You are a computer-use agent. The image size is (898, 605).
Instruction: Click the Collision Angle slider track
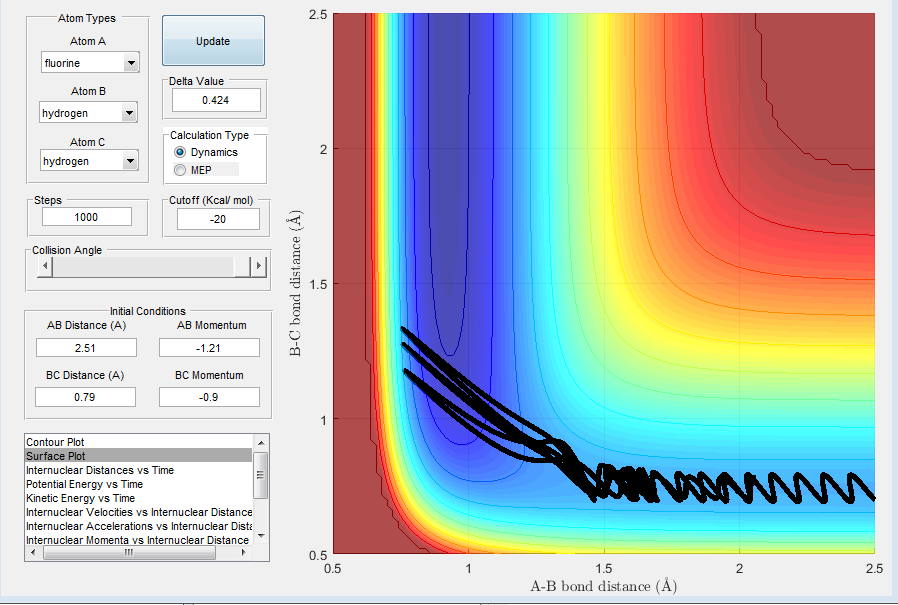pos(143,266)
